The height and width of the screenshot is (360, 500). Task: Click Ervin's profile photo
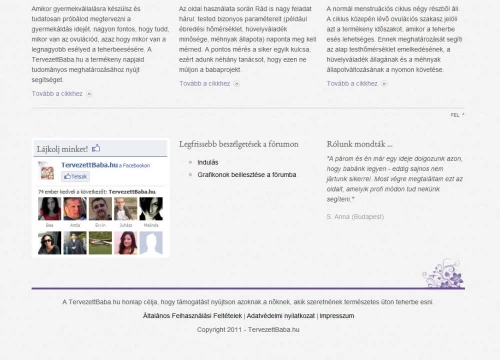[x=100, y=209]
